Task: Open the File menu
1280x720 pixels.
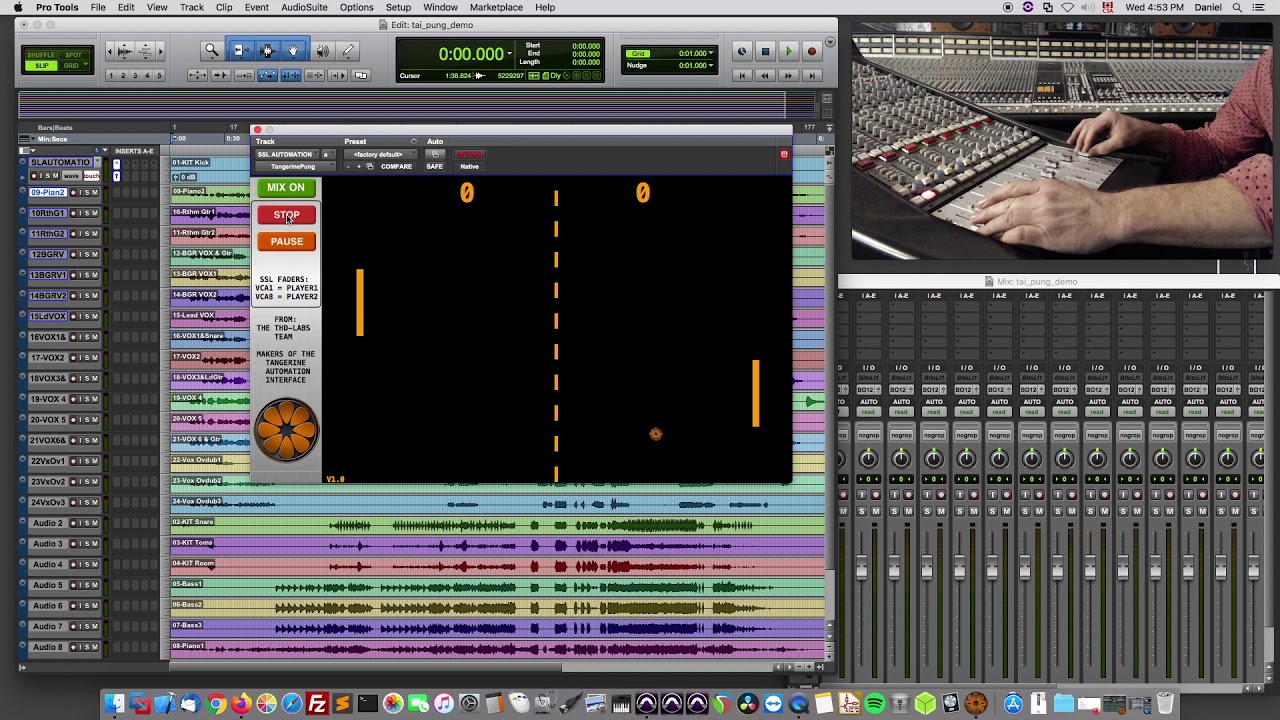Action: pos(98,7)
